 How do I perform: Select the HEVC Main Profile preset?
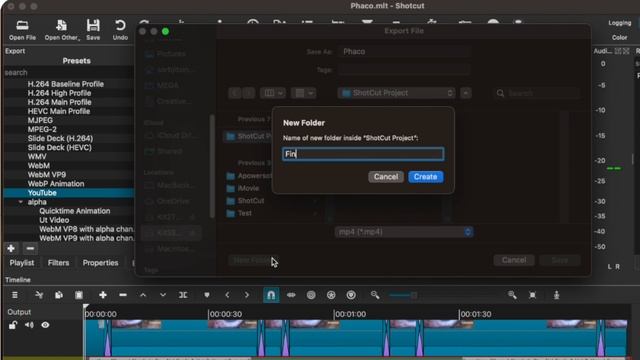tap(59, 111)
